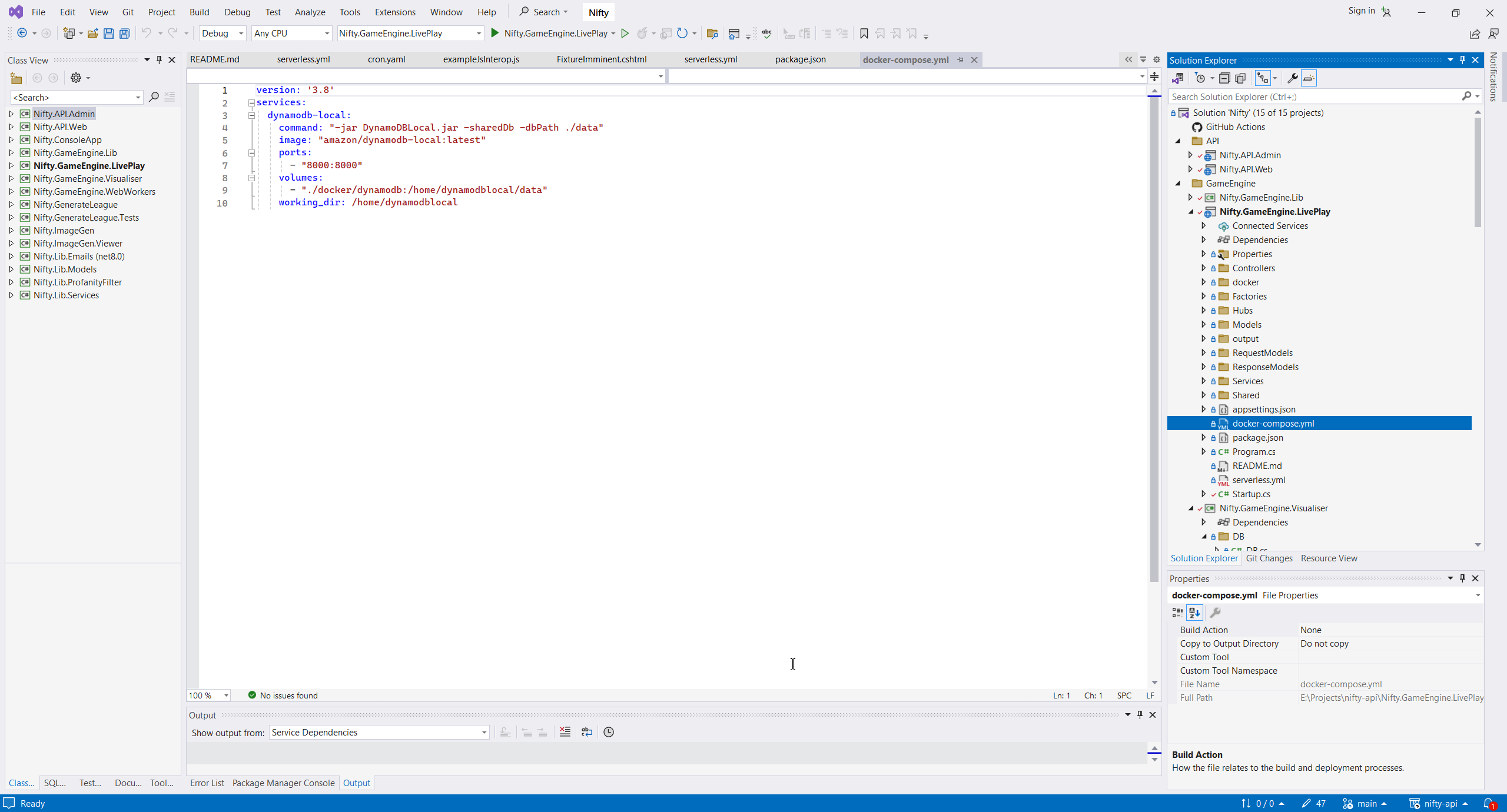Toggle Preview Selected Items in Solution Explorer

click(1309, 78)
